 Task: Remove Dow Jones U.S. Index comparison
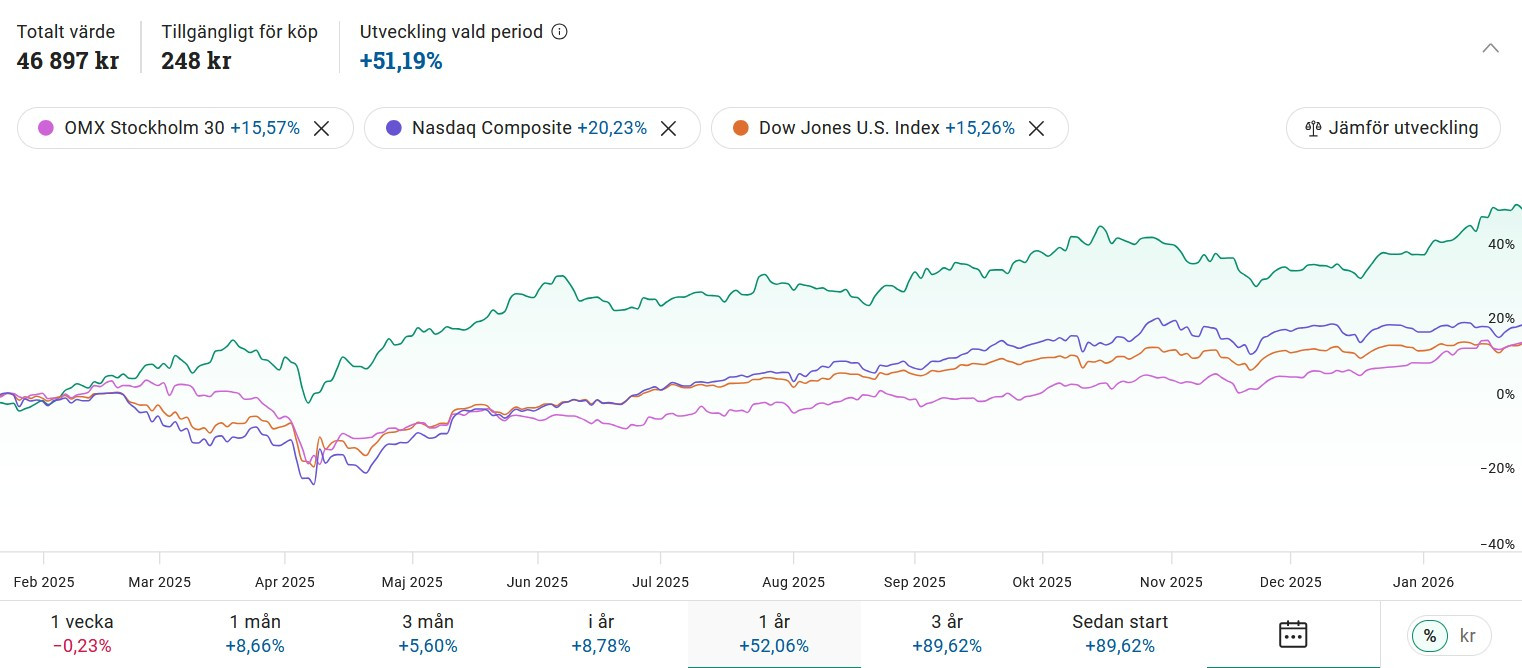1037,128
